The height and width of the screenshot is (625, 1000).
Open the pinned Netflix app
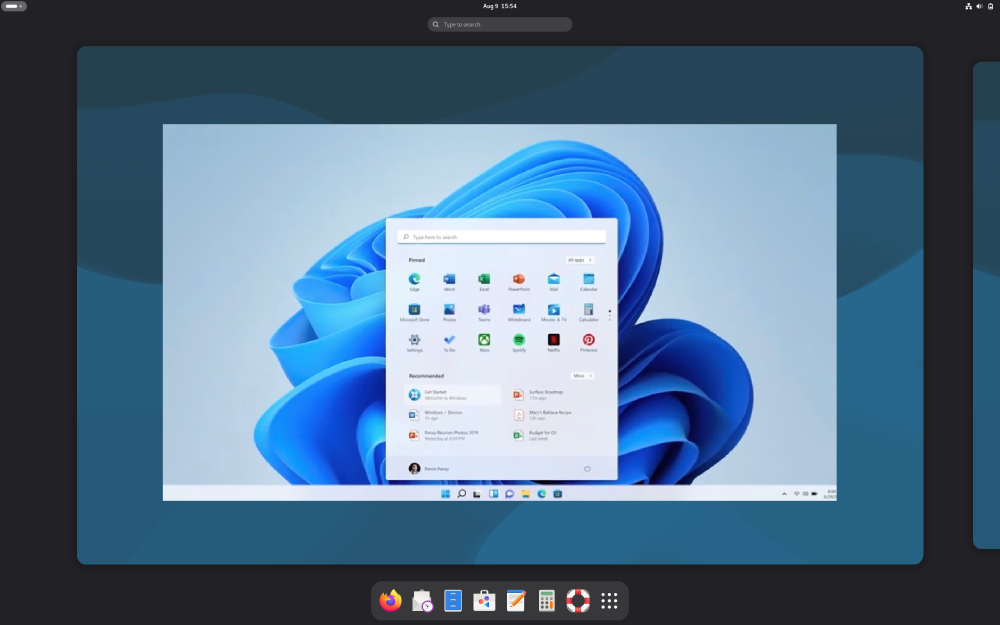click(x=554, y=342)
